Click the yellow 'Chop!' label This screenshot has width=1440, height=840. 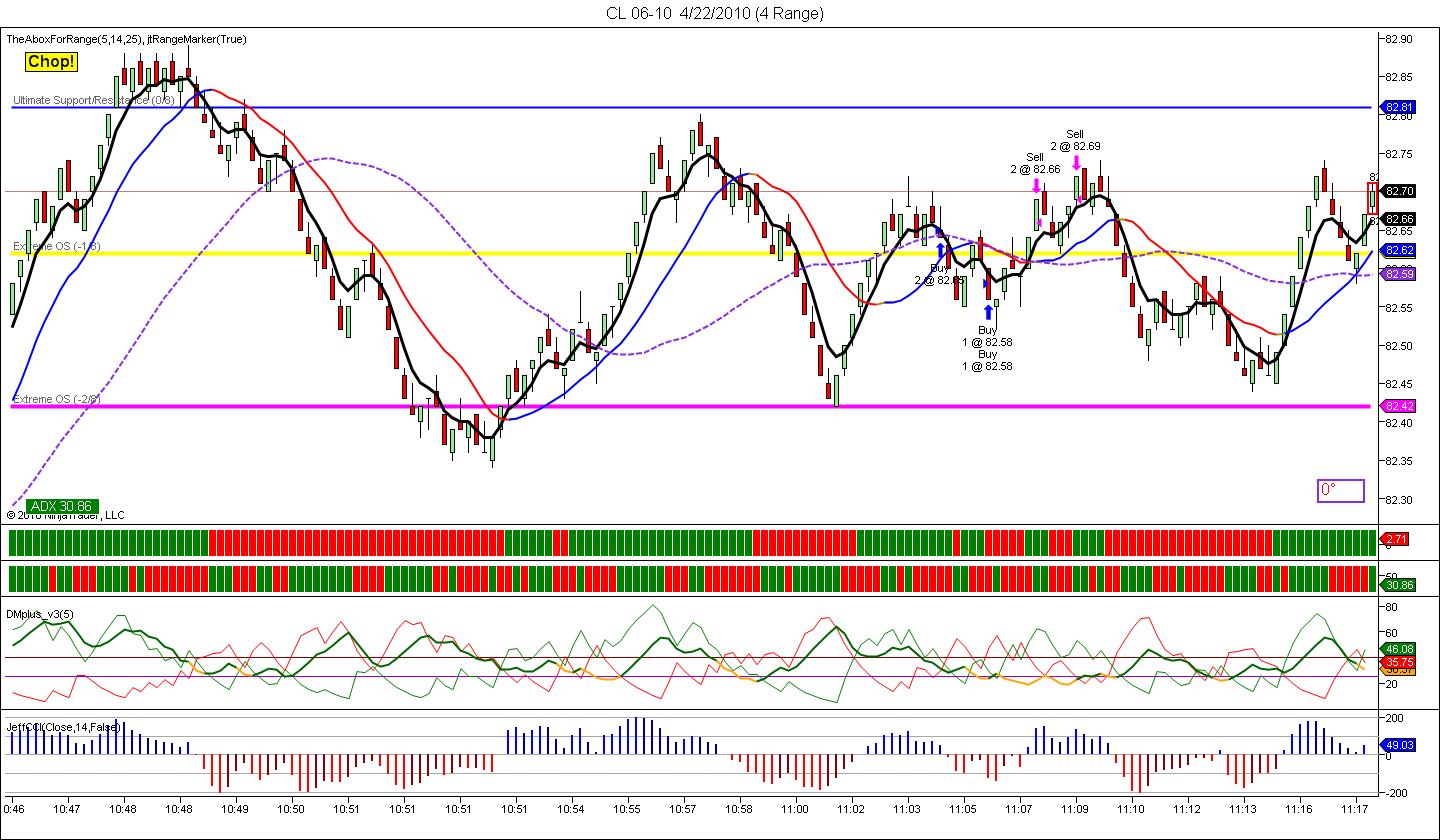(50, 62)
